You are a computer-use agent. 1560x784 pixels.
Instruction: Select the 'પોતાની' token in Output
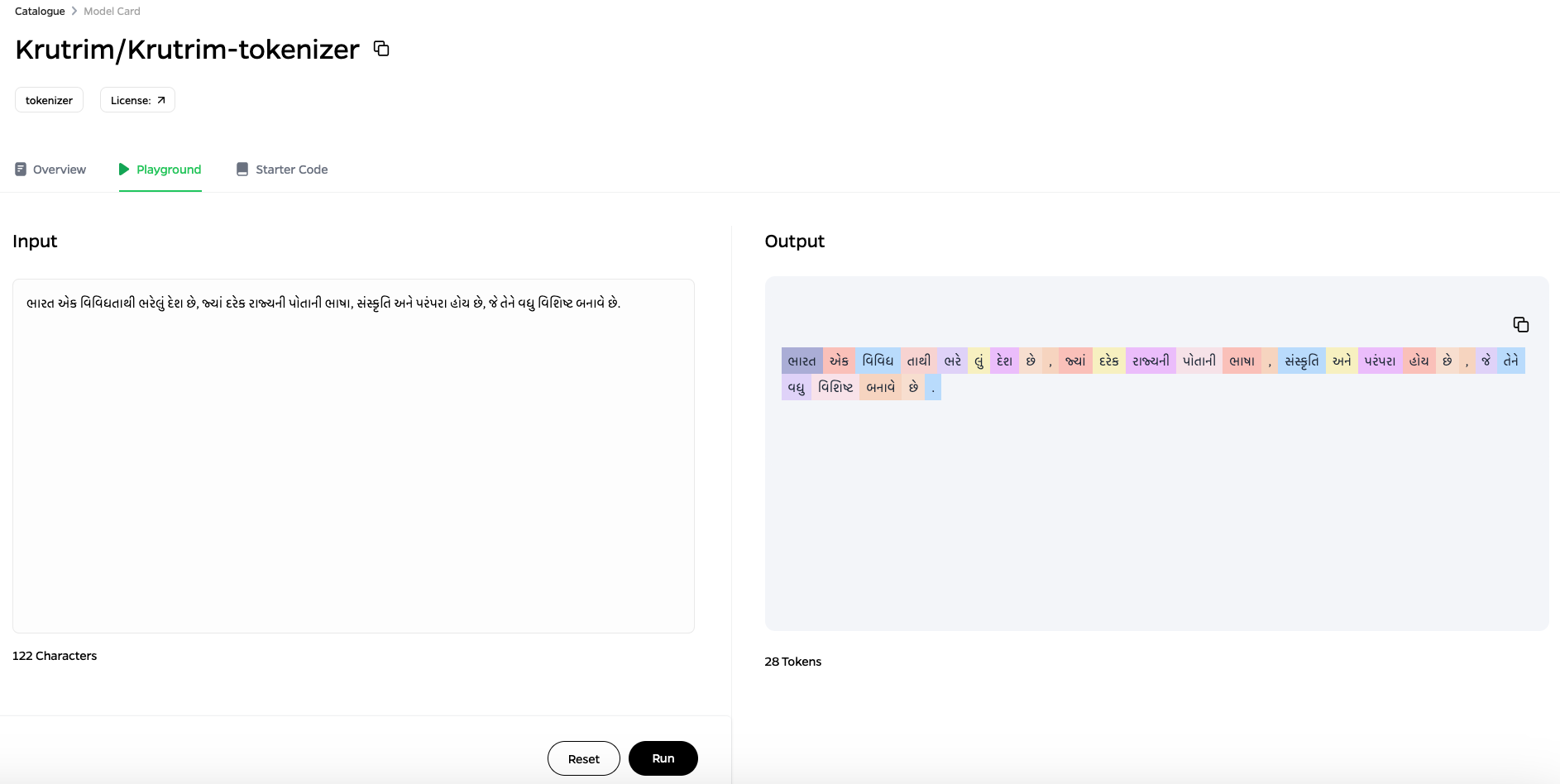coord(1199,361)
